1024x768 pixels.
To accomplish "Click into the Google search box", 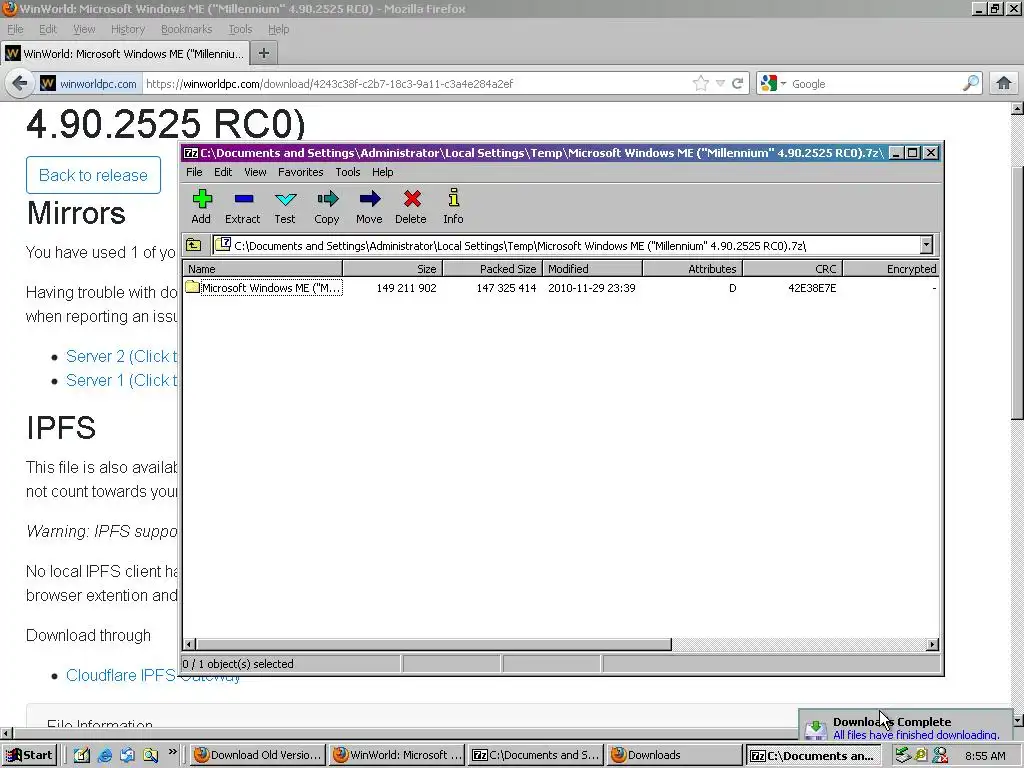I will [x=875, y=84].
